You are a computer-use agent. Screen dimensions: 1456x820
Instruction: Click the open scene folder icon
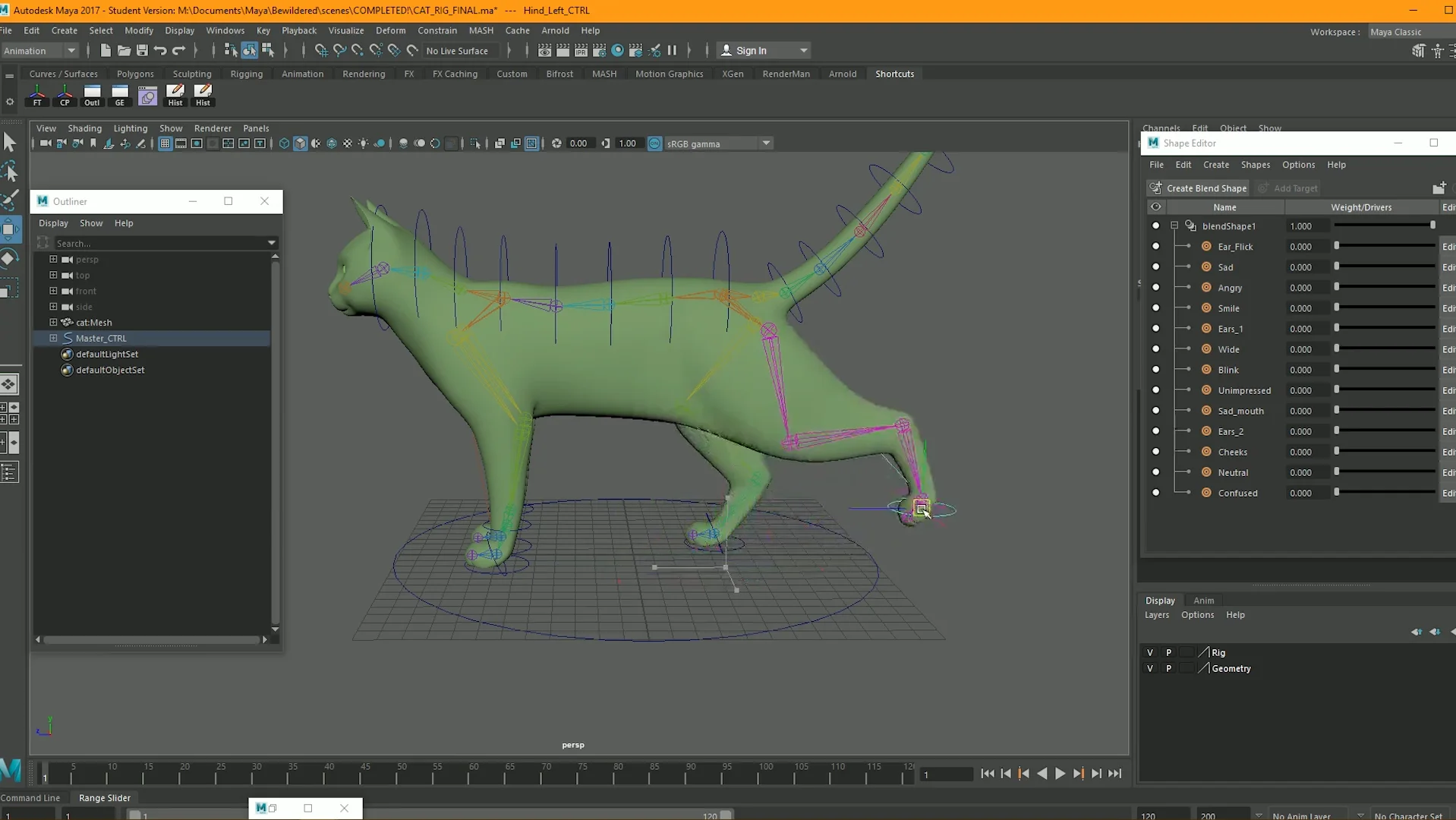pos(124,51)
